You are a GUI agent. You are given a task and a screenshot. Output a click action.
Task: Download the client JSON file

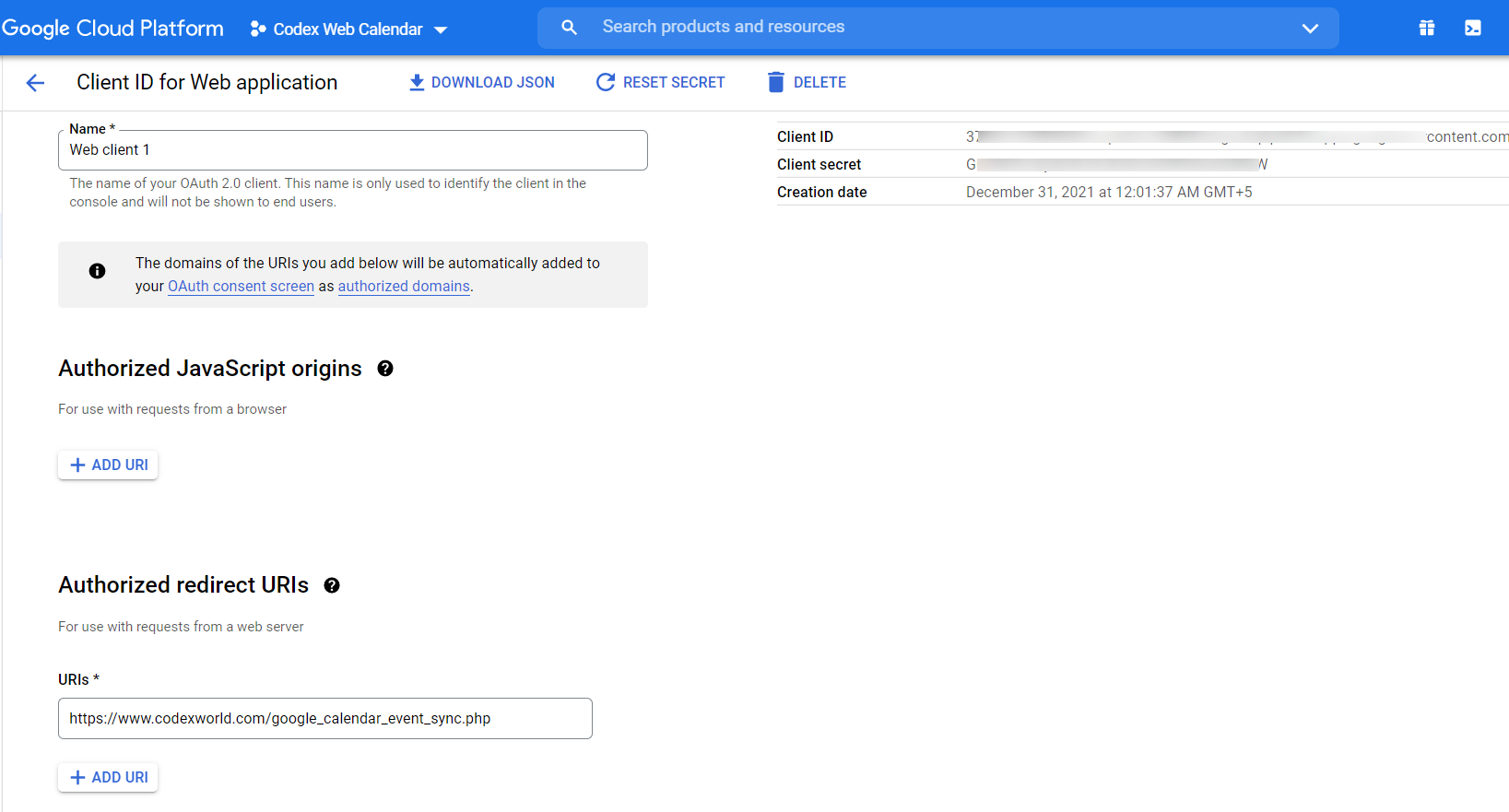[481, 82]
